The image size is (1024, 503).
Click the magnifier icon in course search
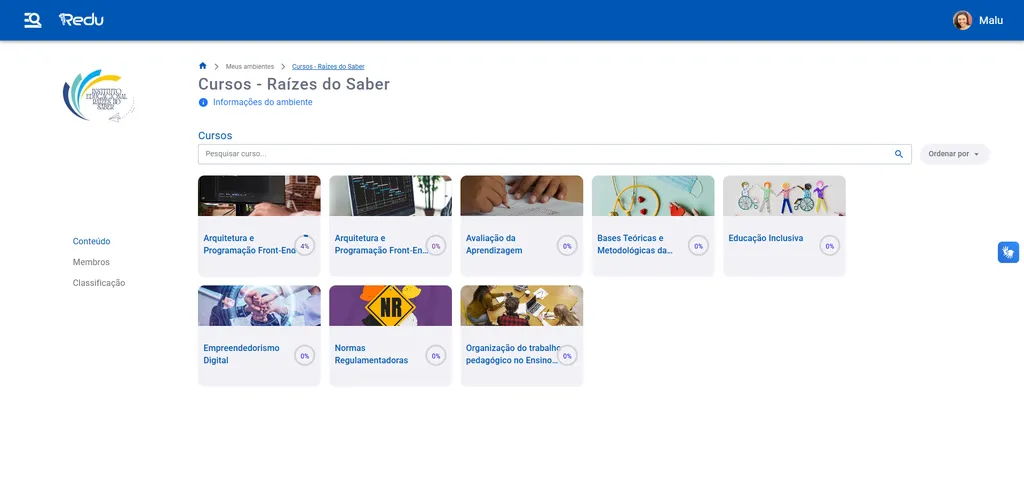[x=898, y=154]
